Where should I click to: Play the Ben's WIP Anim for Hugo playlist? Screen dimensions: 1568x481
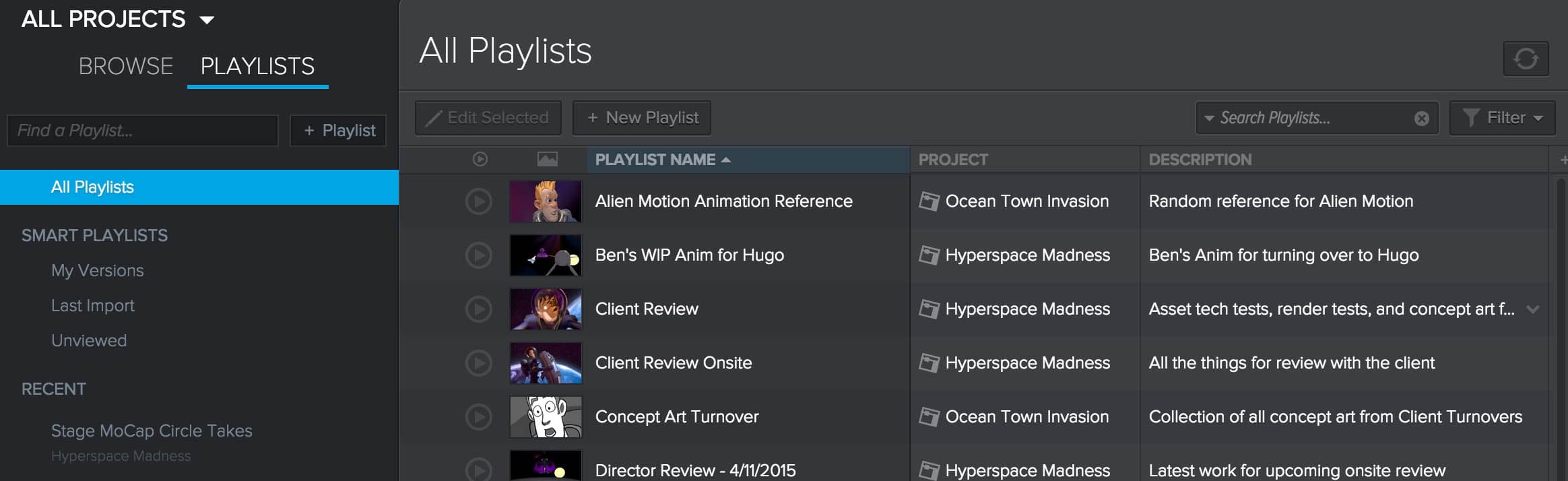(x=479, y=255)
